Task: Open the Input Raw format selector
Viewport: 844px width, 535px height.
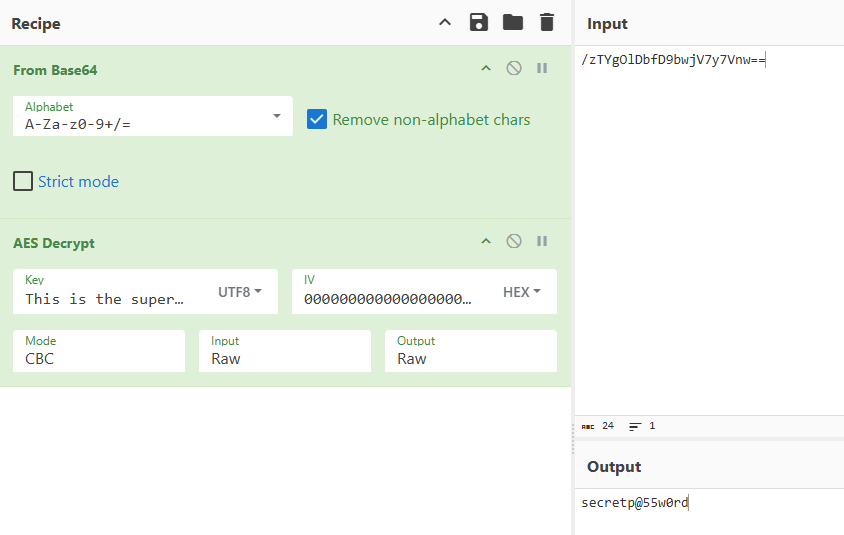Action: (x=285, y=351)
